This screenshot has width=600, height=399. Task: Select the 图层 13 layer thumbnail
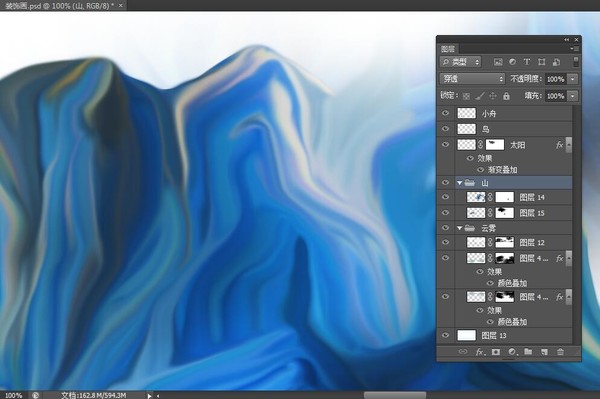coord(466,335)
